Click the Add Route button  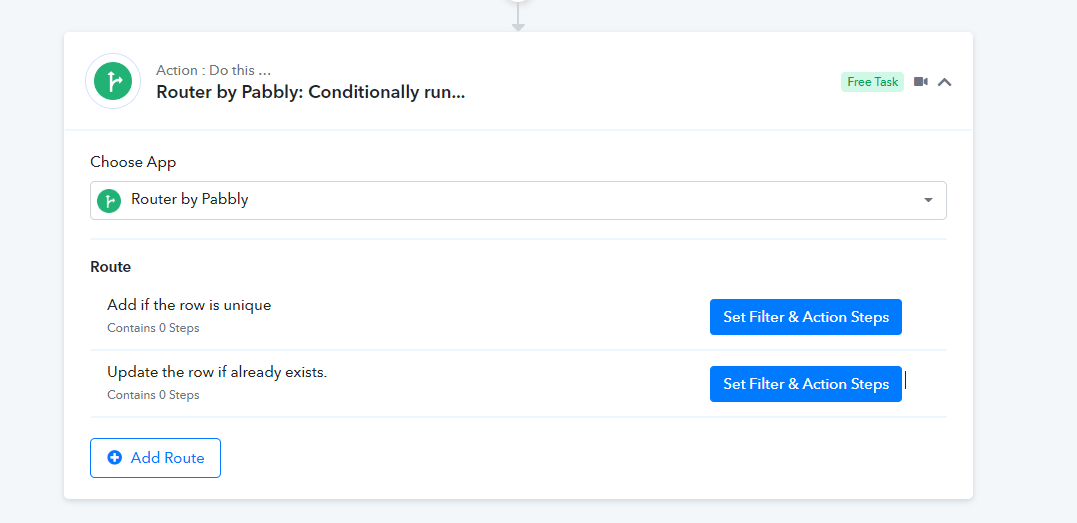pos(155,458)
